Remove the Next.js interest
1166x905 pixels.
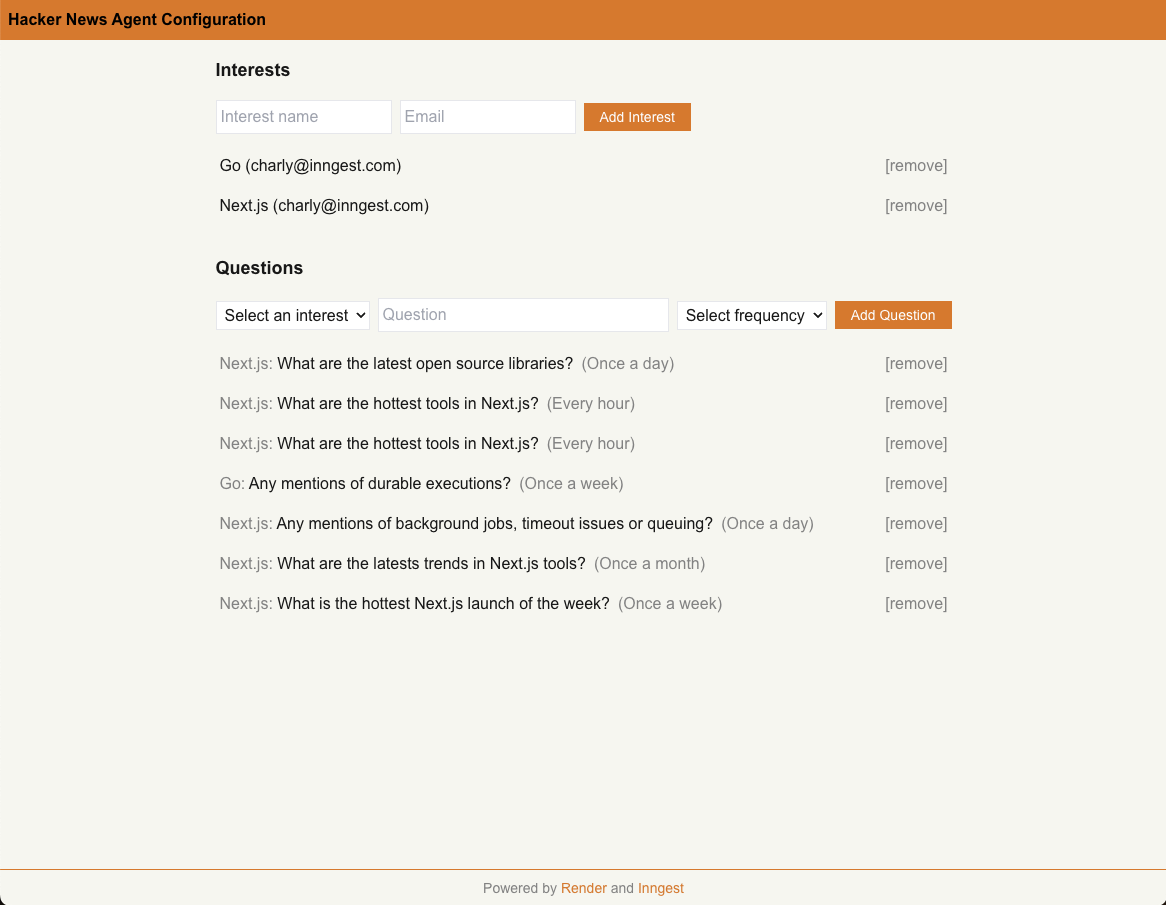916,206
